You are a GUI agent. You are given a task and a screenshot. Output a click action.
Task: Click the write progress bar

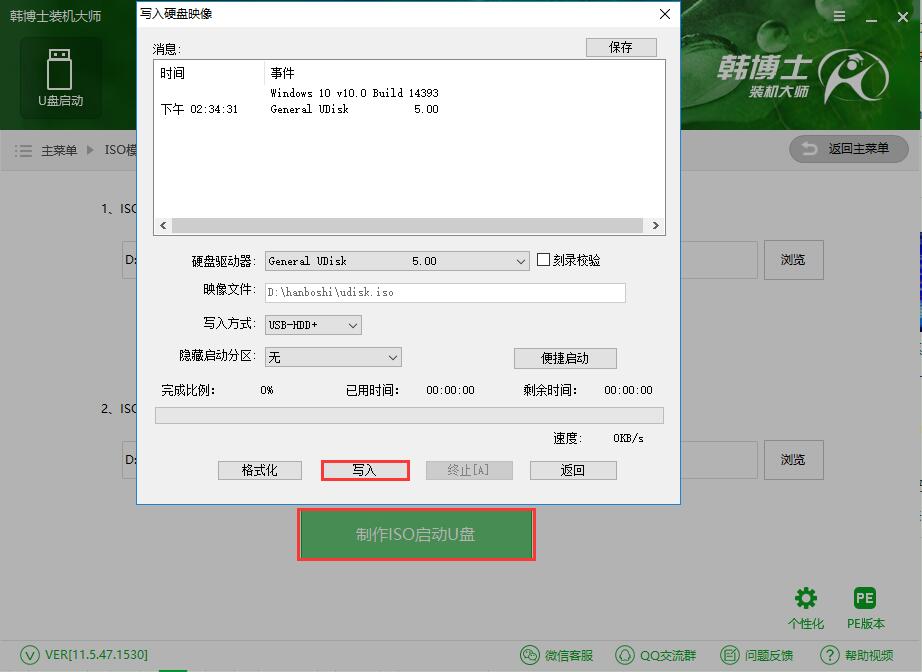point(409,414)
